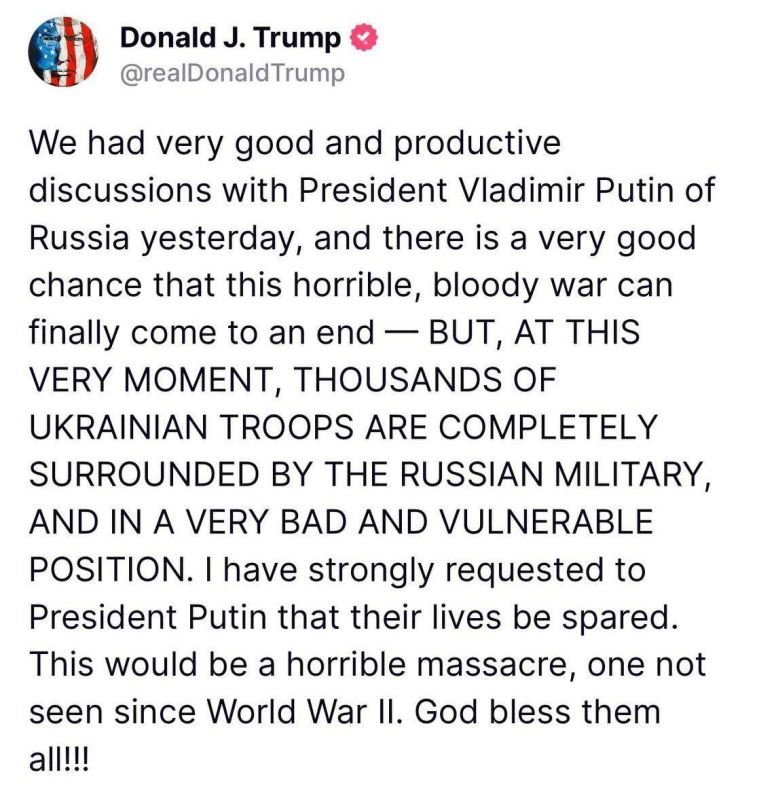
Task: Click the phrase "SURROUNDED BY THE RUSSIAN MILITARY"
Action: pyautogui.click(x=368, y=474)
